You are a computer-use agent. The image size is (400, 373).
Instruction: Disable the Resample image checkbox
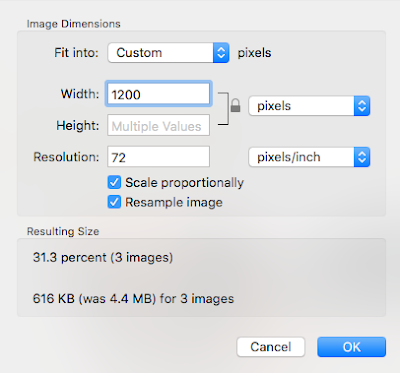[114, 202]
